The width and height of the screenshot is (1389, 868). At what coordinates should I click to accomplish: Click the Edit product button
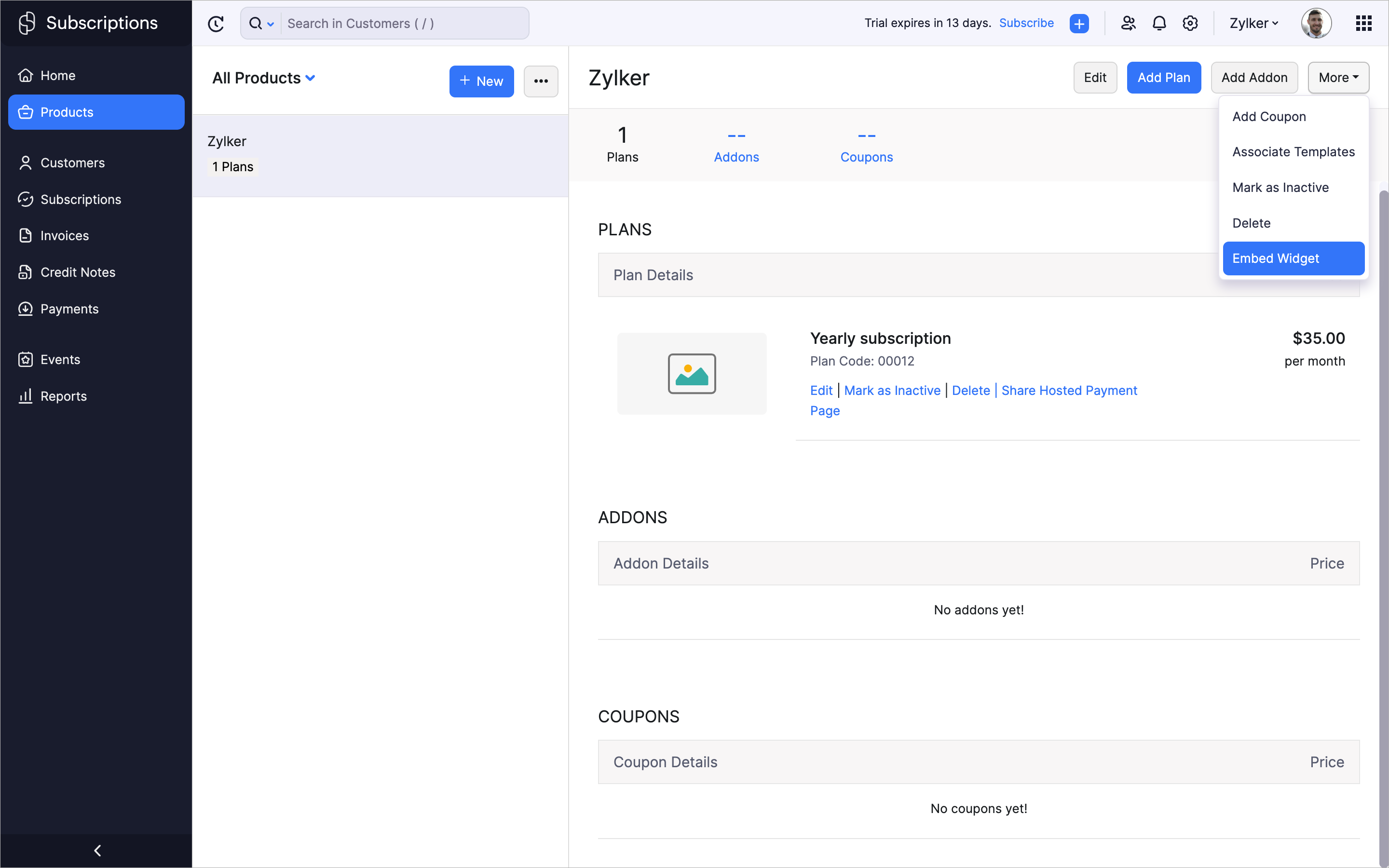click(x=1095, y=78)
